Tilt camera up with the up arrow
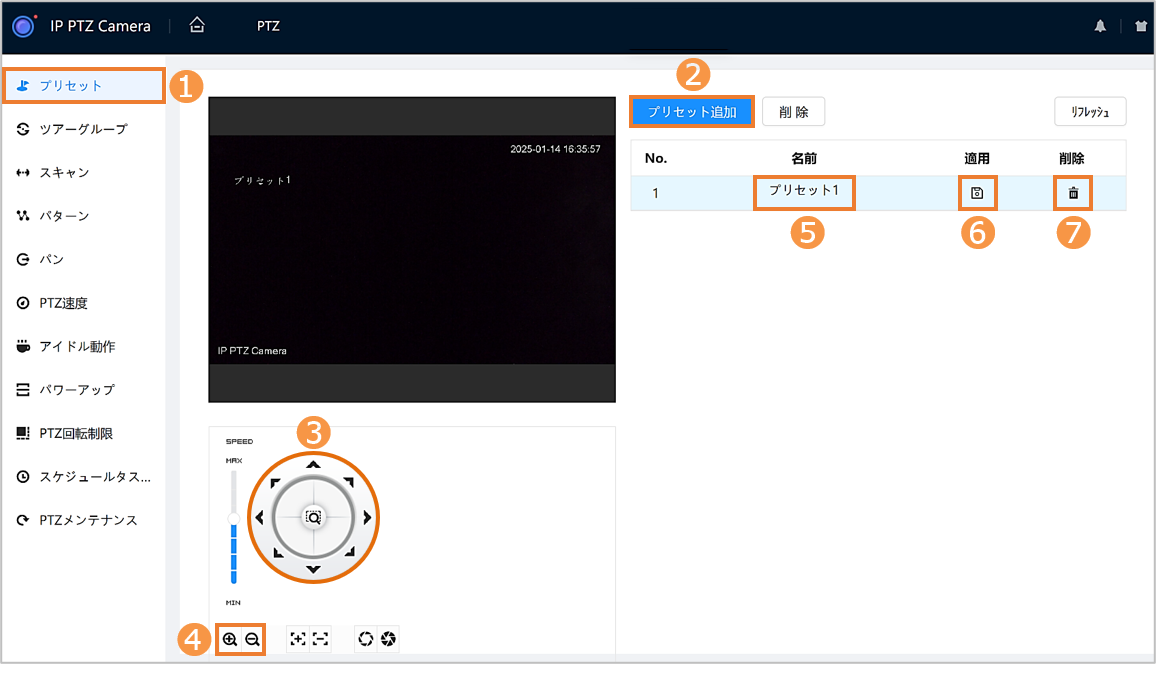 click(313, 465)
